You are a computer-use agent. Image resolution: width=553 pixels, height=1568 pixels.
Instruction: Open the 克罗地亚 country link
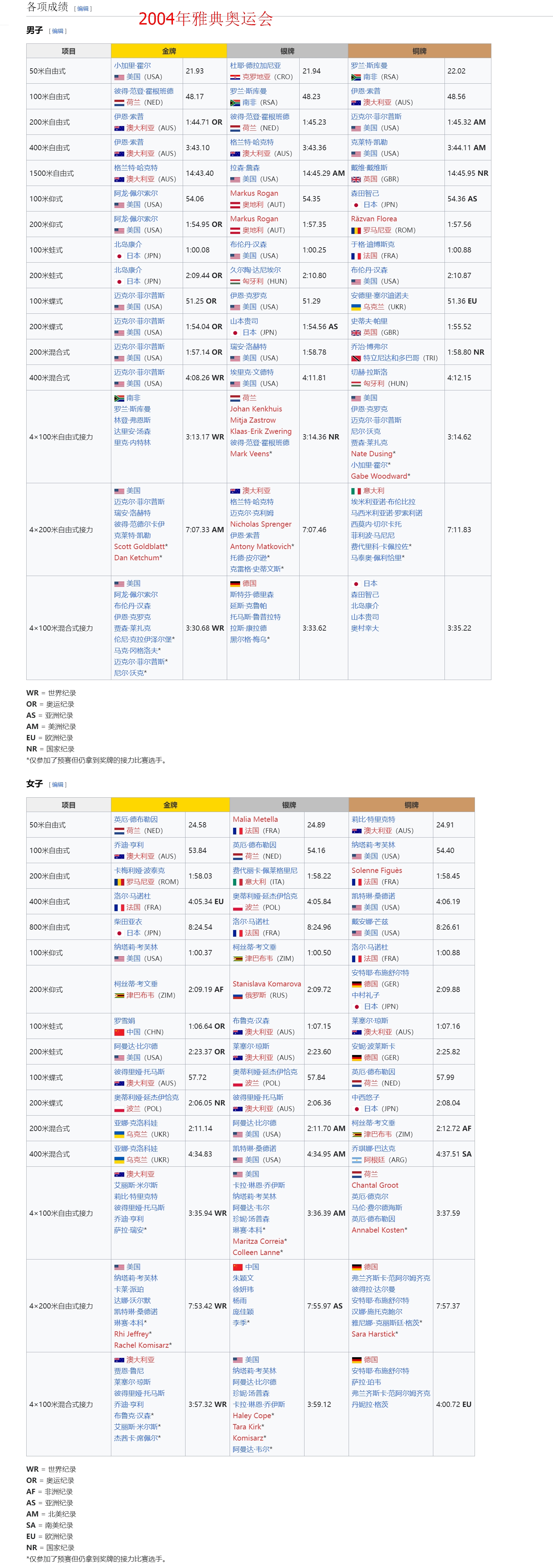(256, 77)
